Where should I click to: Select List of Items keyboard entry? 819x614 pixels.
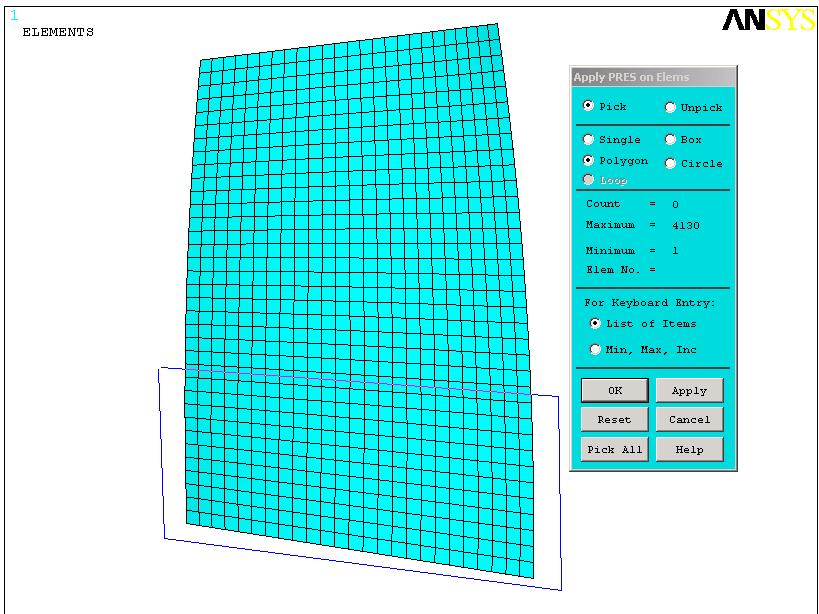595,323
